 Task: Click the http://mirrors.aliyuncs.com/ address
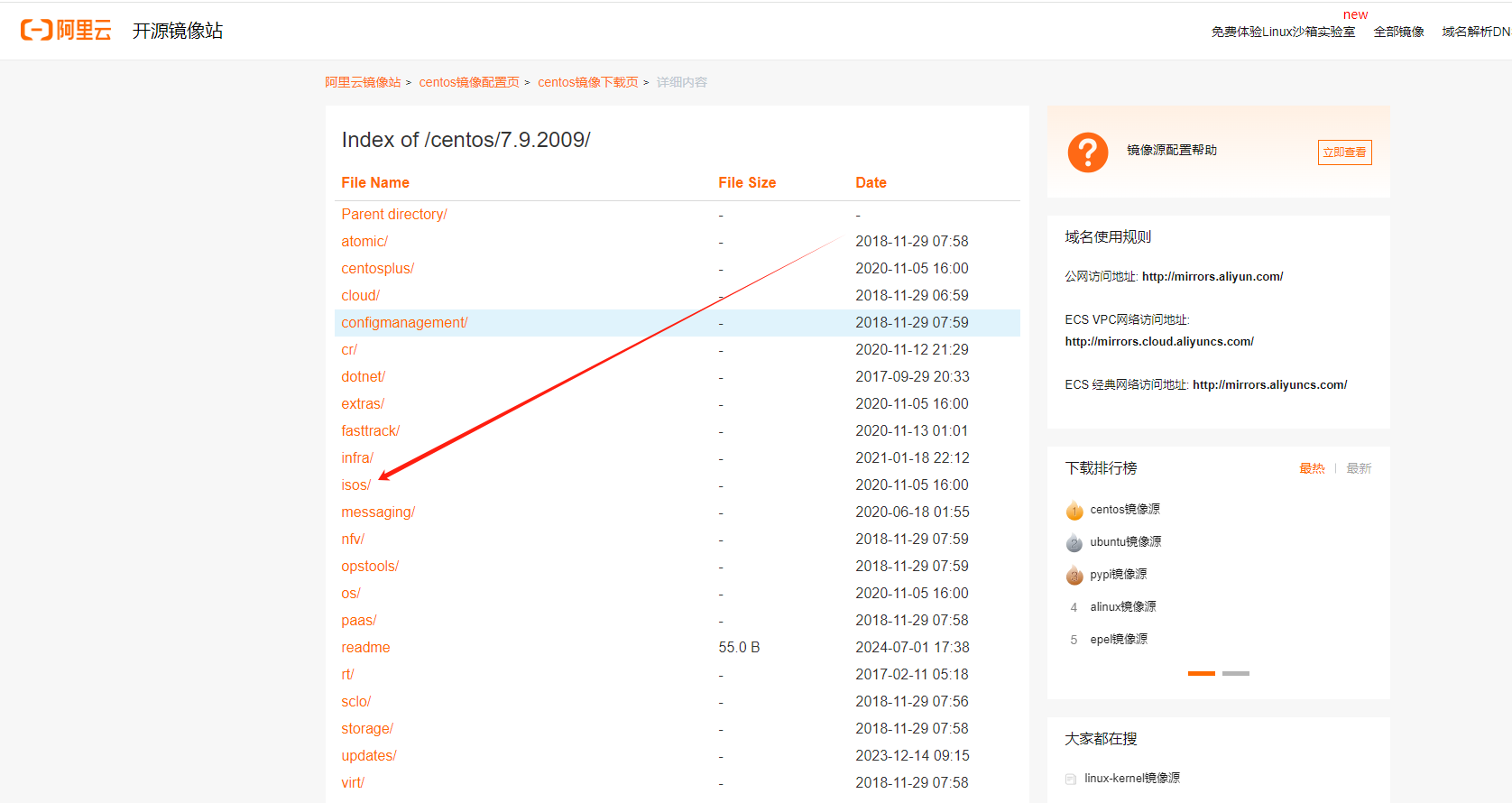pyautogui.click(x=1270, y=385)
